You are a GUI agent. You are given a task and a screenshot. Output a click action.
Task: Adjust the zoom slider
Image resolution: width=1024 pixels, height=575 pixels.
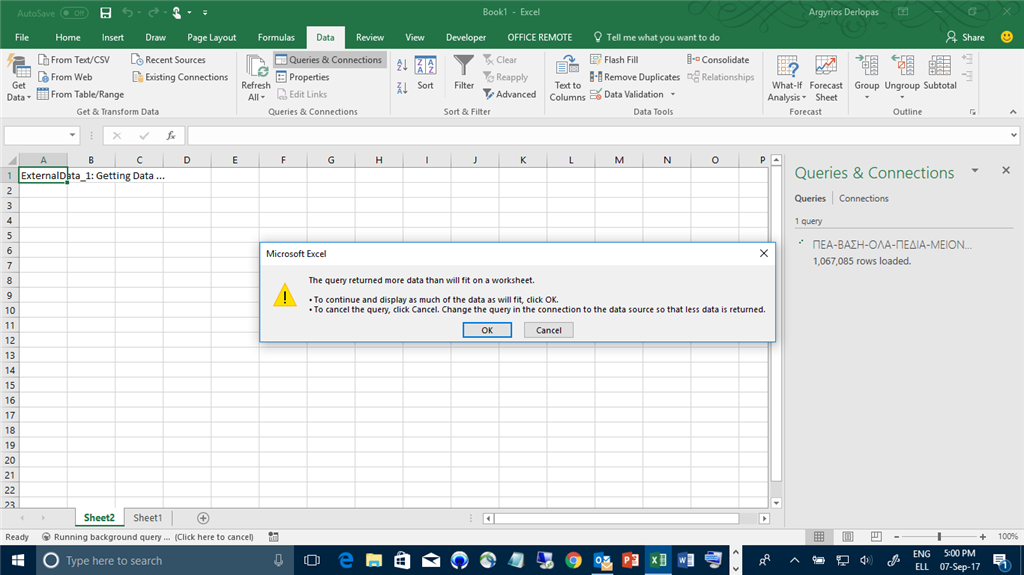click(x=939, y=536)
